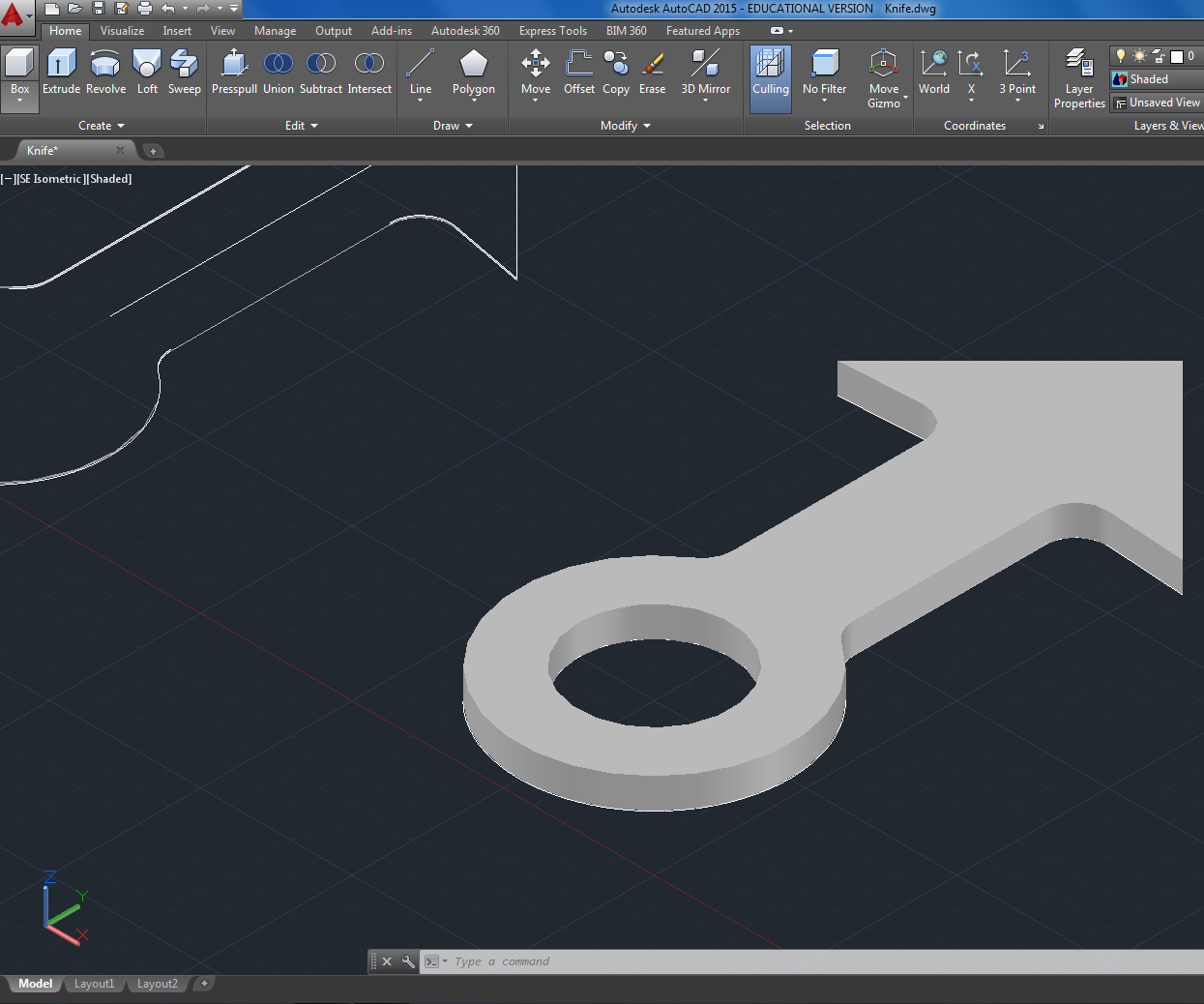Expand the Modify panel options
The width and height of the screenshot is (1204, 1004).
click(x=626, y=126)
